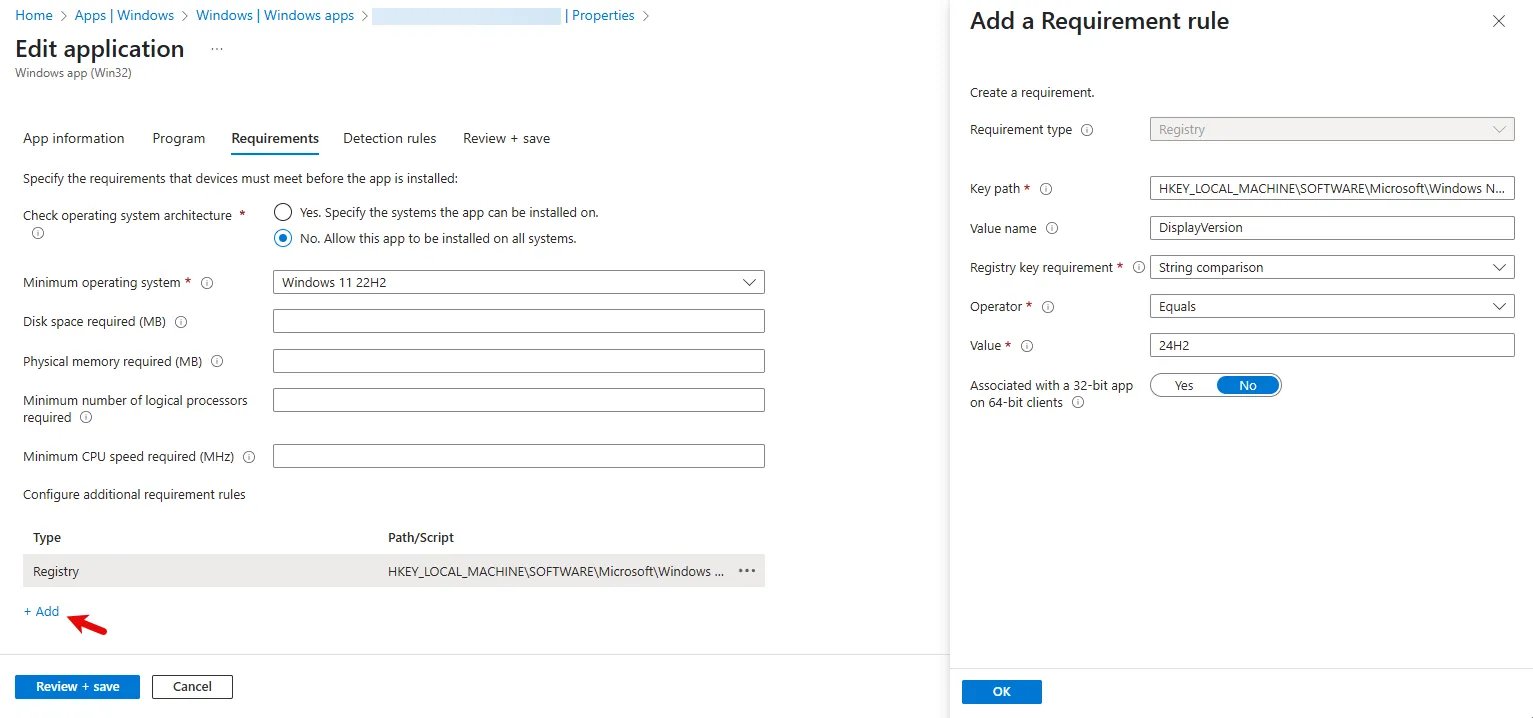Click info icon beside Value name
This screenshot has width=1533, height=718.
tap(1052, 228)
